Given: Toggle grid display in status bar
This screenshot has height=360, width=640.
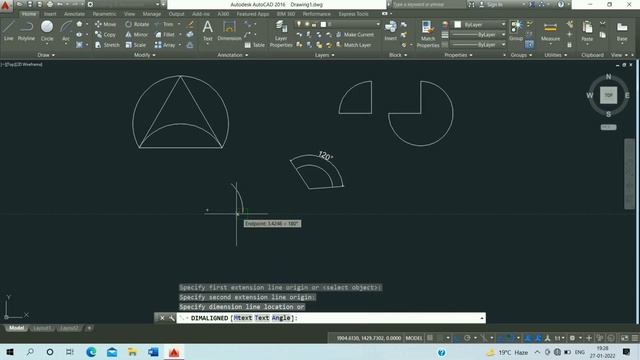Looking at the screenshot, I should (x=430, y=338).
